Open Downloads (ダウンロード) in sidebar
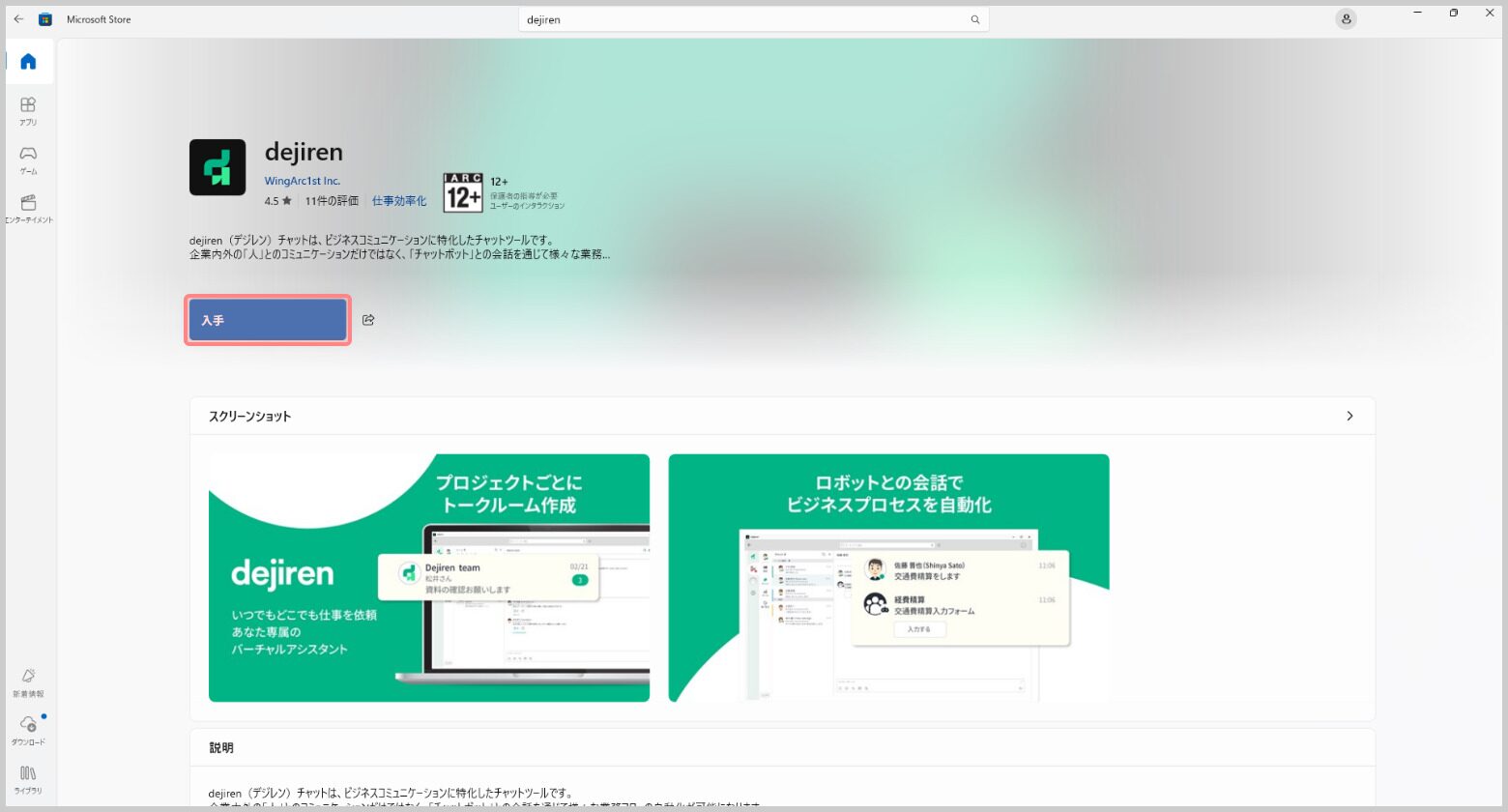1508x812 pixels. 28,730
